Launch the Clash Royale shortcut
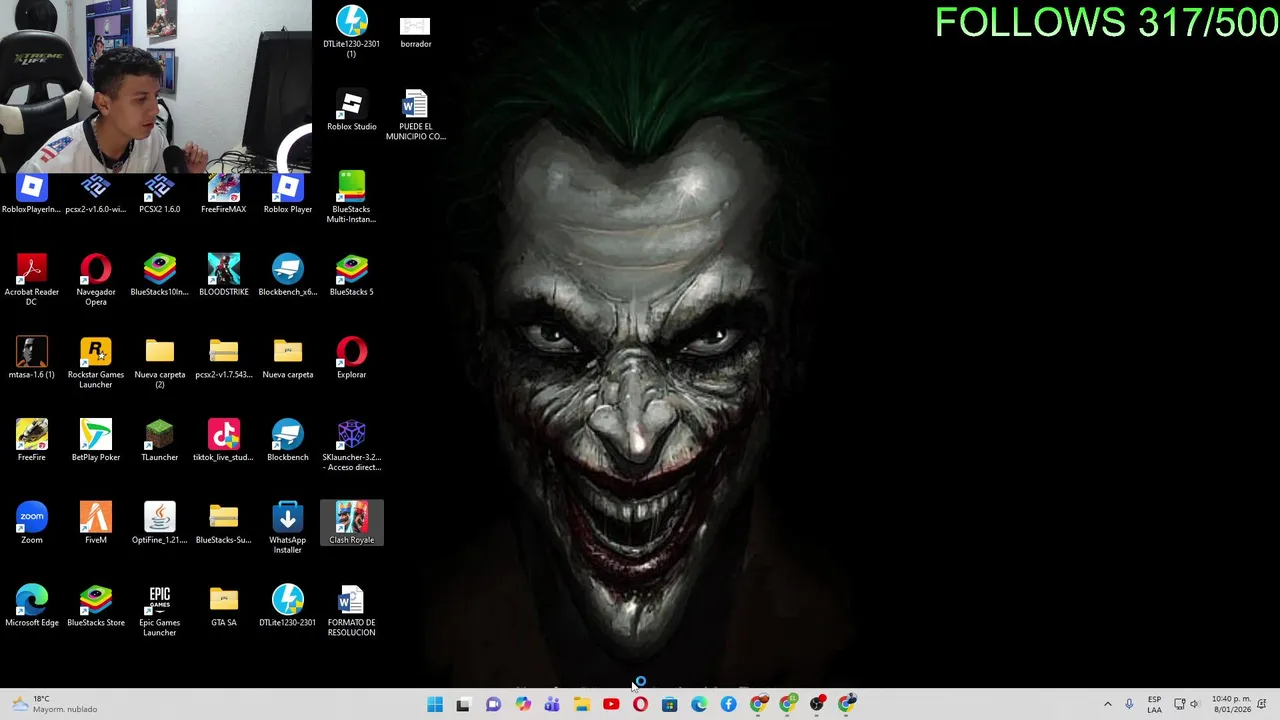 [351, 524]
